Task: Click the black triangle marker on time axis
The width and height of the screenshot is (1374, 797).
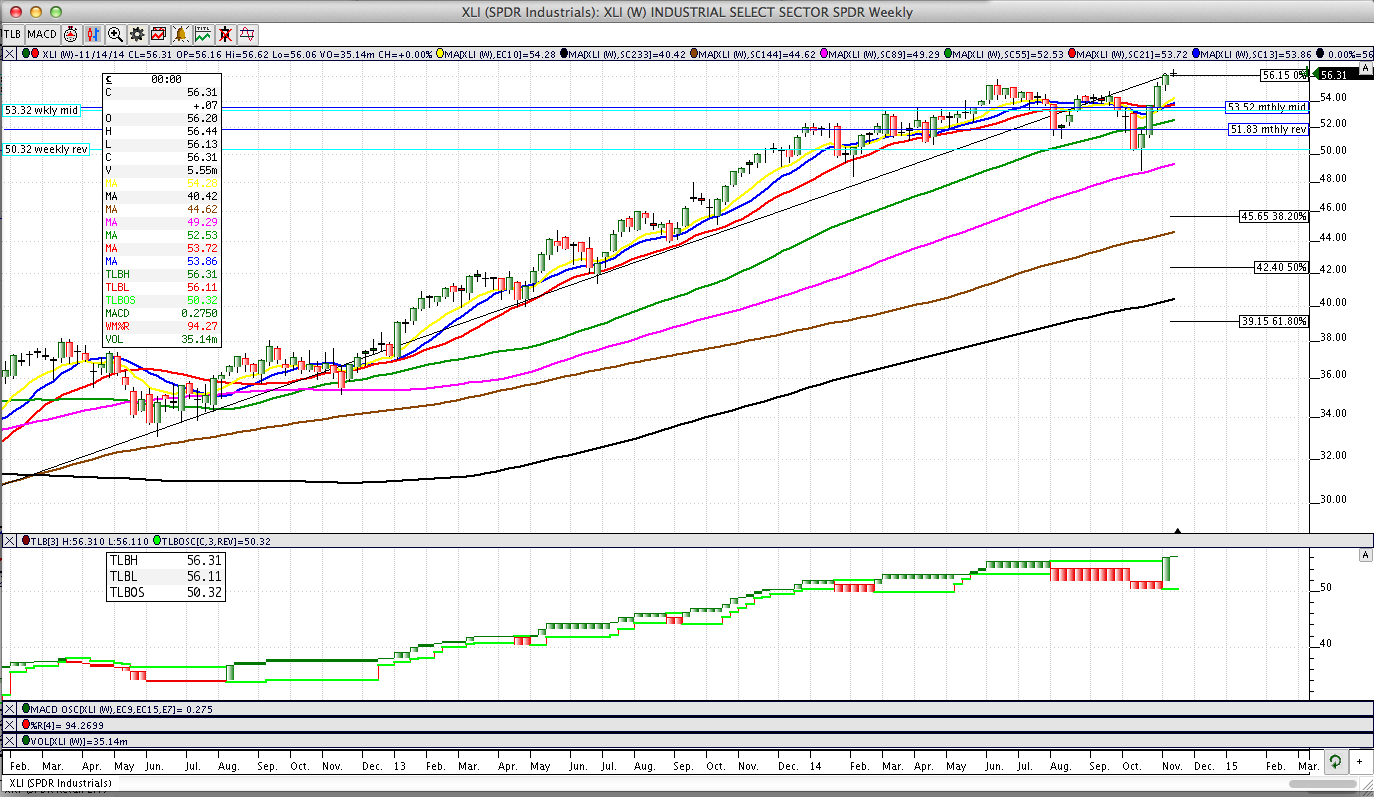Action: pyautogui.click(x=1178, y=531)
